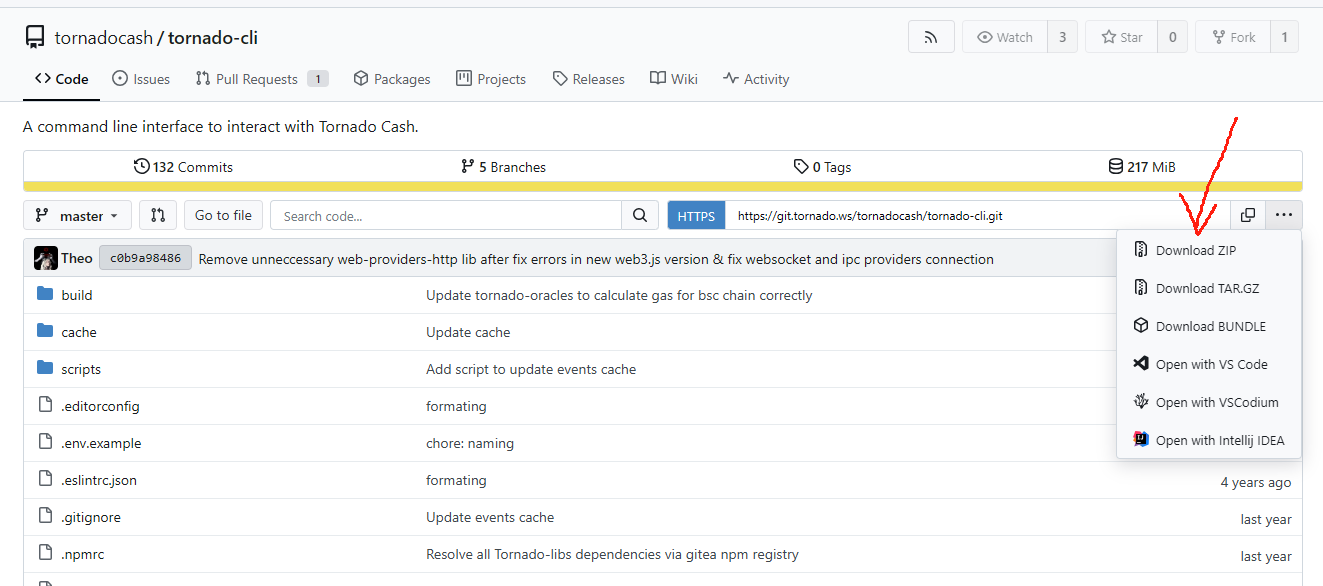1323x586 pixels.
Task: Open the three-dots more options menu
Action: pos(1284,215)
